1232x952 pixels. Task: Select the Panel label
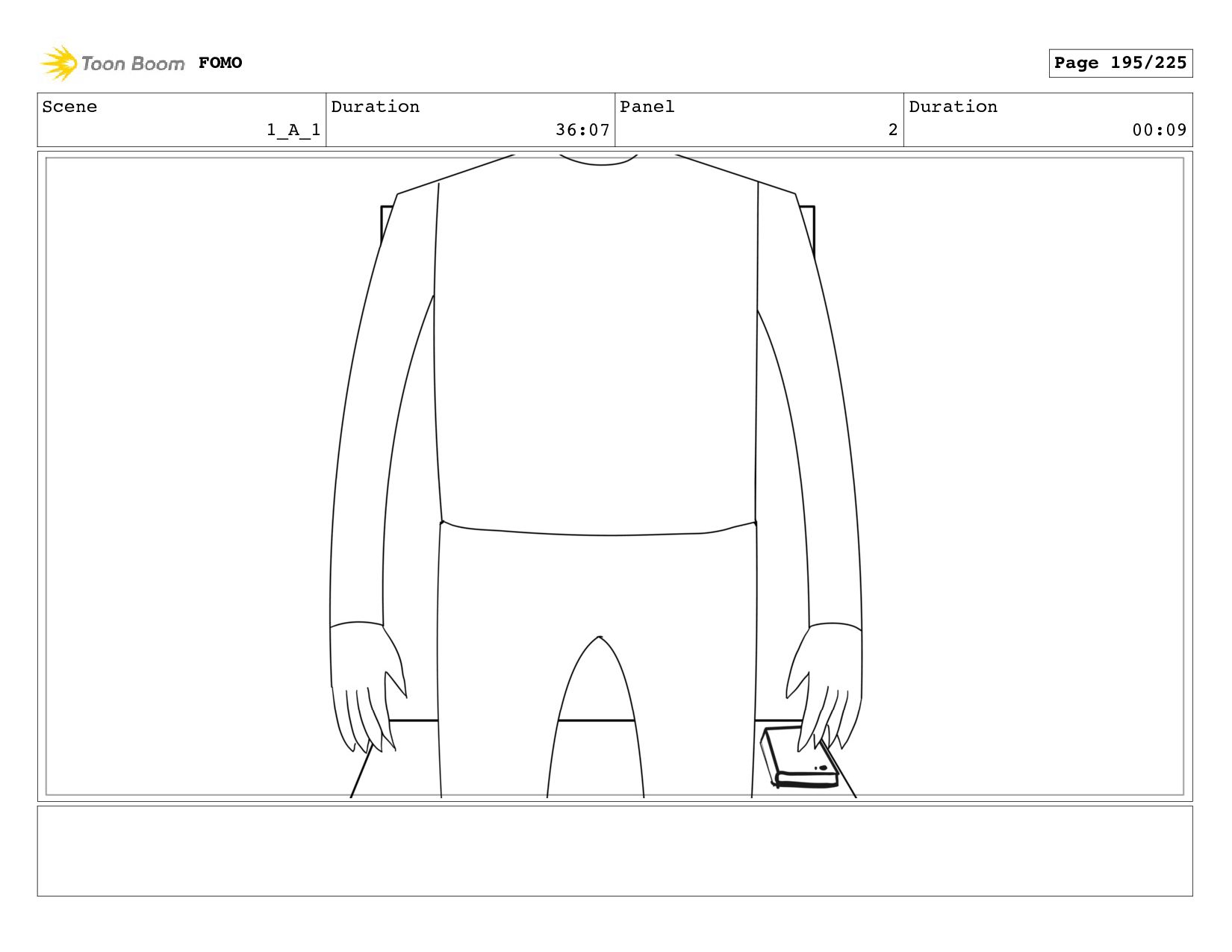point(647,107)
